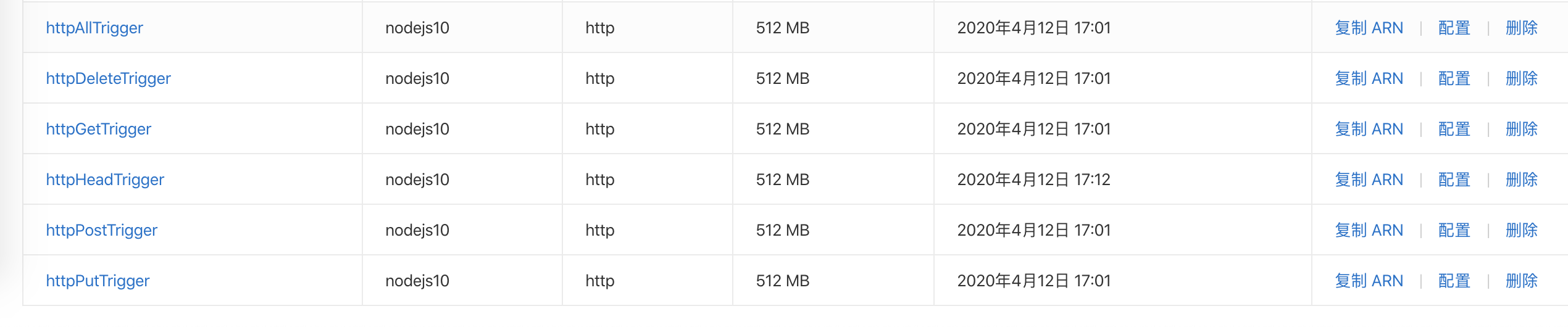Click 删除 for httpAllTrigger
The height and width of the screenshot is (327, 1568).
pos(1521,28)
